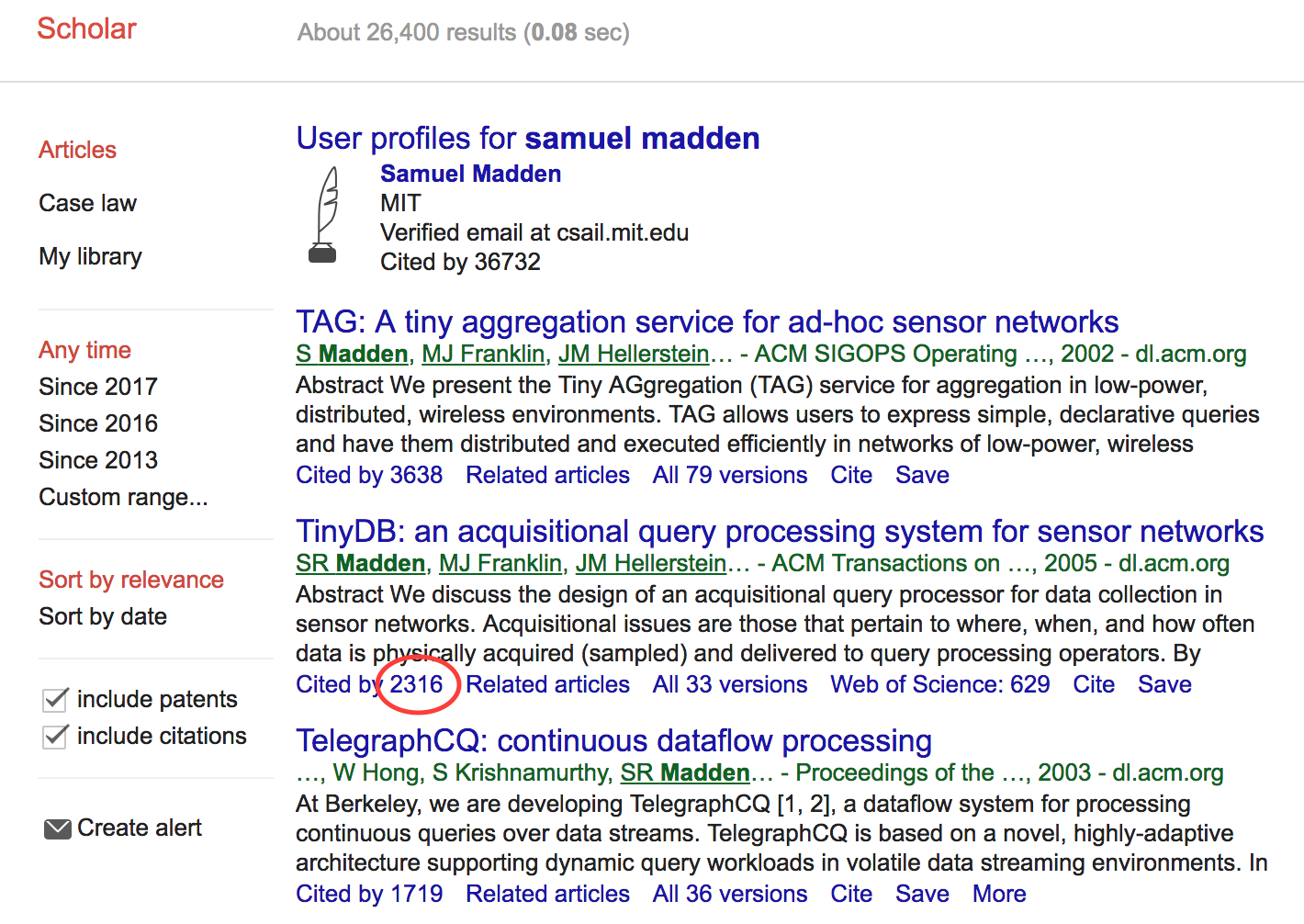View Cited by 3638 for TAG paper
Viewport: 1304px width, 924px height.
coord(369,475)
